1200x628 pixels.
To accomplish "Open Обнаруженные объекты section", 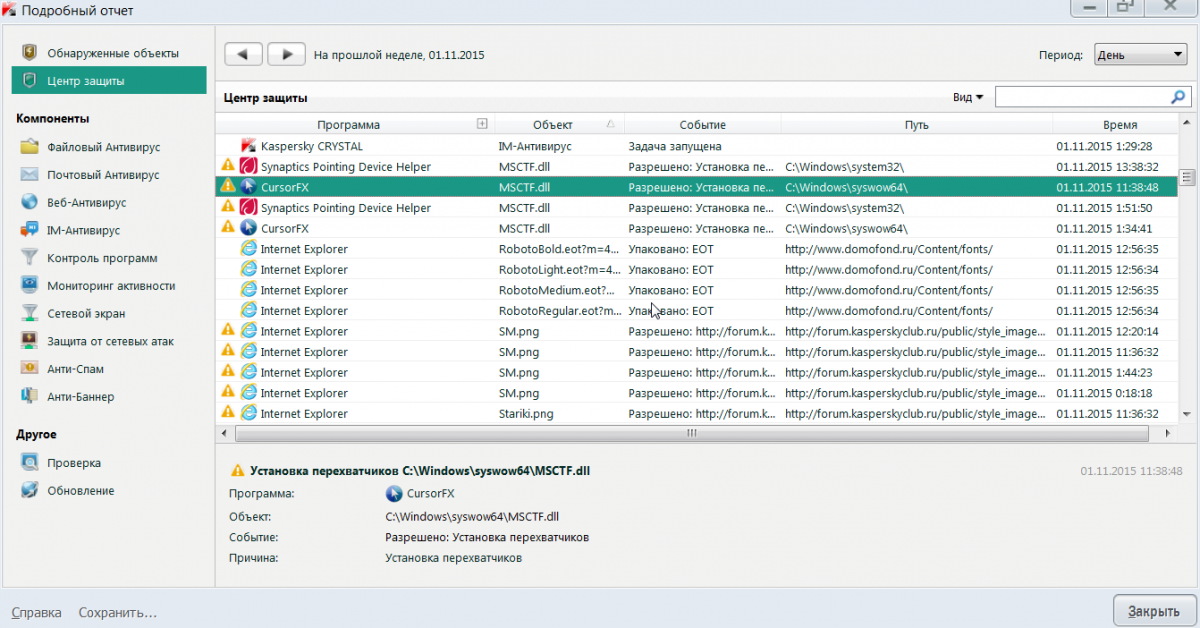I will pyautogui.click(x=112, y=53).
